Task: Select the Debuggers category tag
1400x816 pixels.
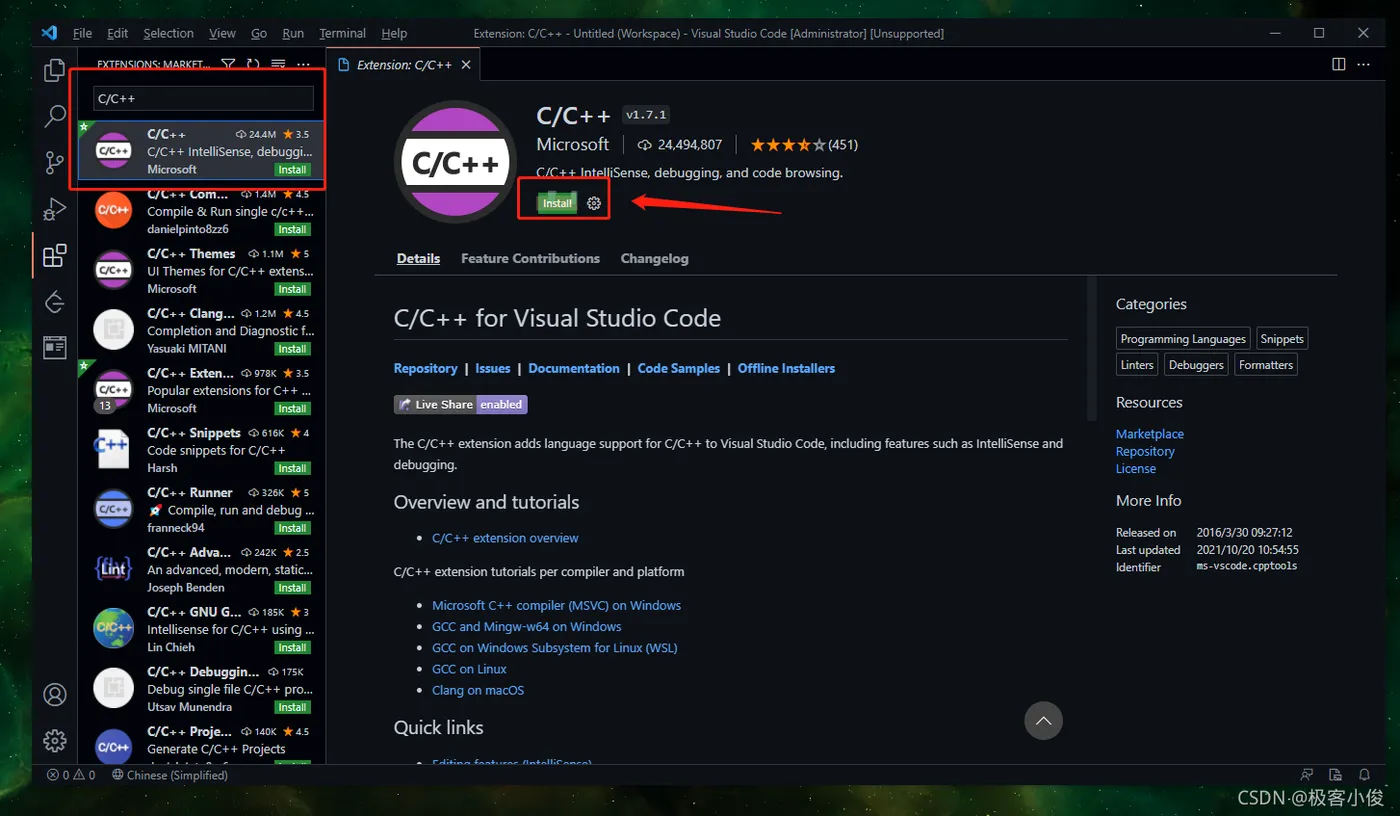Action: 1196,365
